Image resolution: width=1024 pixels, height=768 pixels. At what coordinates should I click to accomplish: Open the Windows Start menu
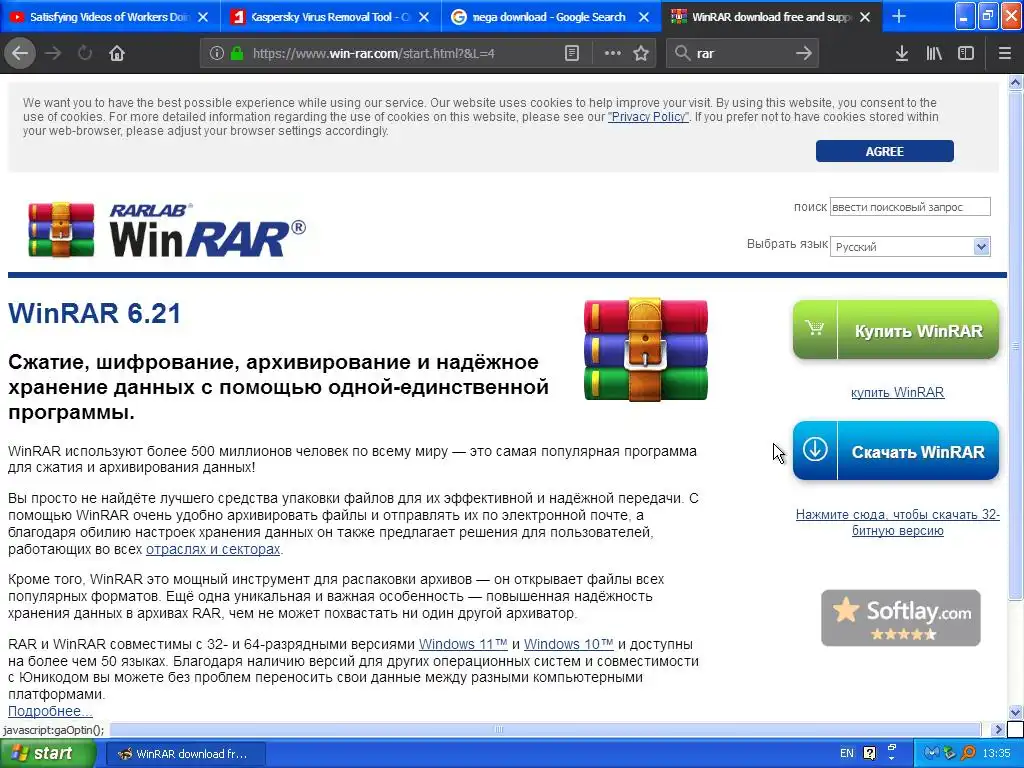(46, 754)
